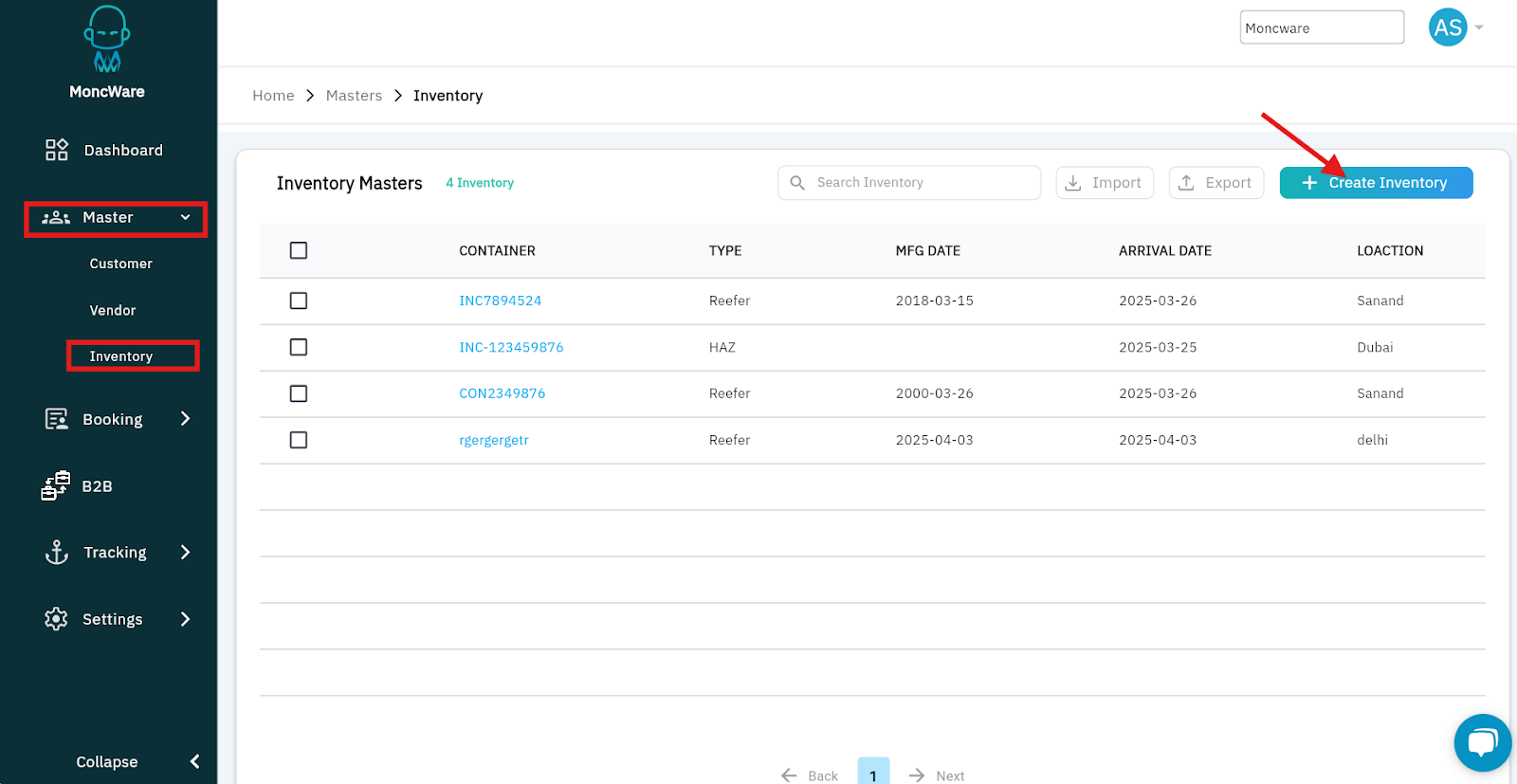1517x784 pixels.
Task: Click the 2000-03-26 MFG date cell
Action: (x=935, y=393)
